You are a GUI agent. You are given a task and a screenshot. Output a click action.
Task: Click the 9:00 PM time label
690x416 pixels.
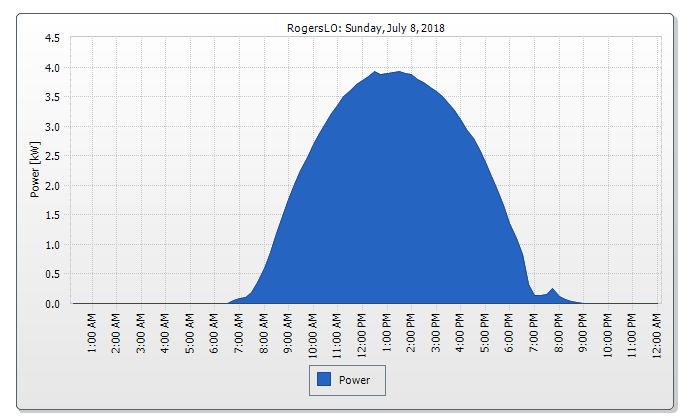583,333
